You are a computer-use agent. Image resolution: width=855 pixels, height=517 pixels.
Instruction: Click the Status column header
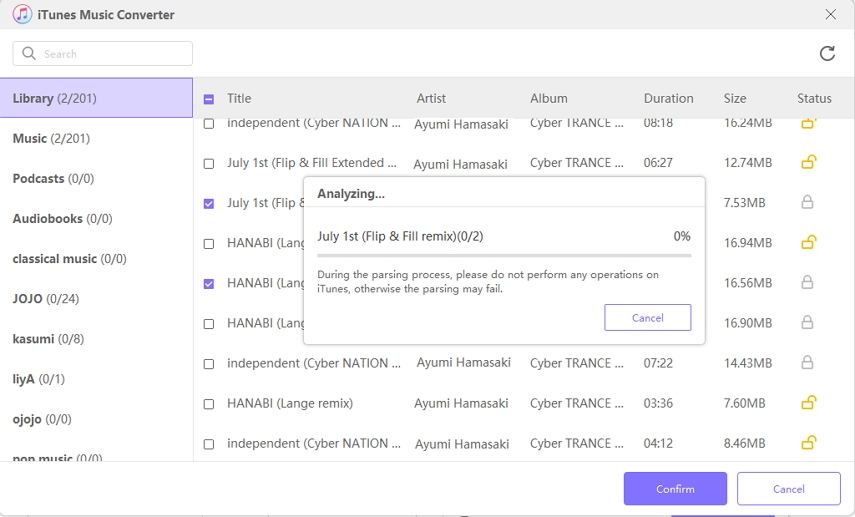(814, 98)
